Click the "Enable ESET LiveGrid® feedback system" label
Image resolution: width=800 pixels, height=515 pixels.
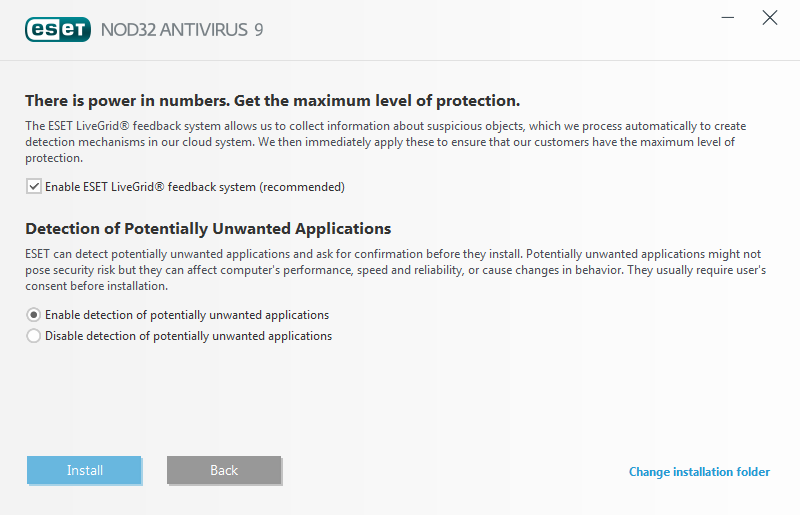coord(151,187)
